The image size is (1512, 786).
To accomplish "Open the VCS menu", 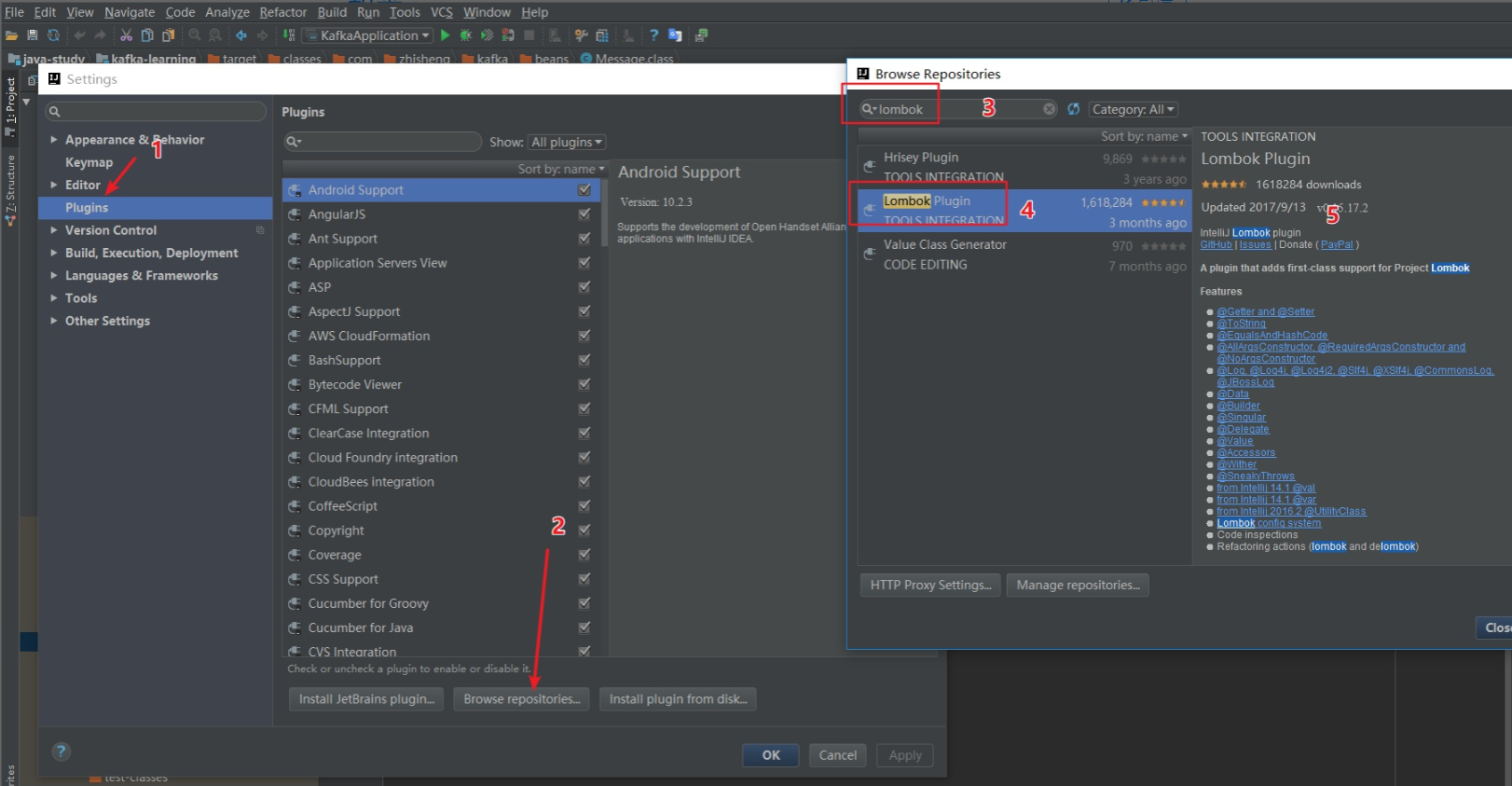I will pos(442,12).
